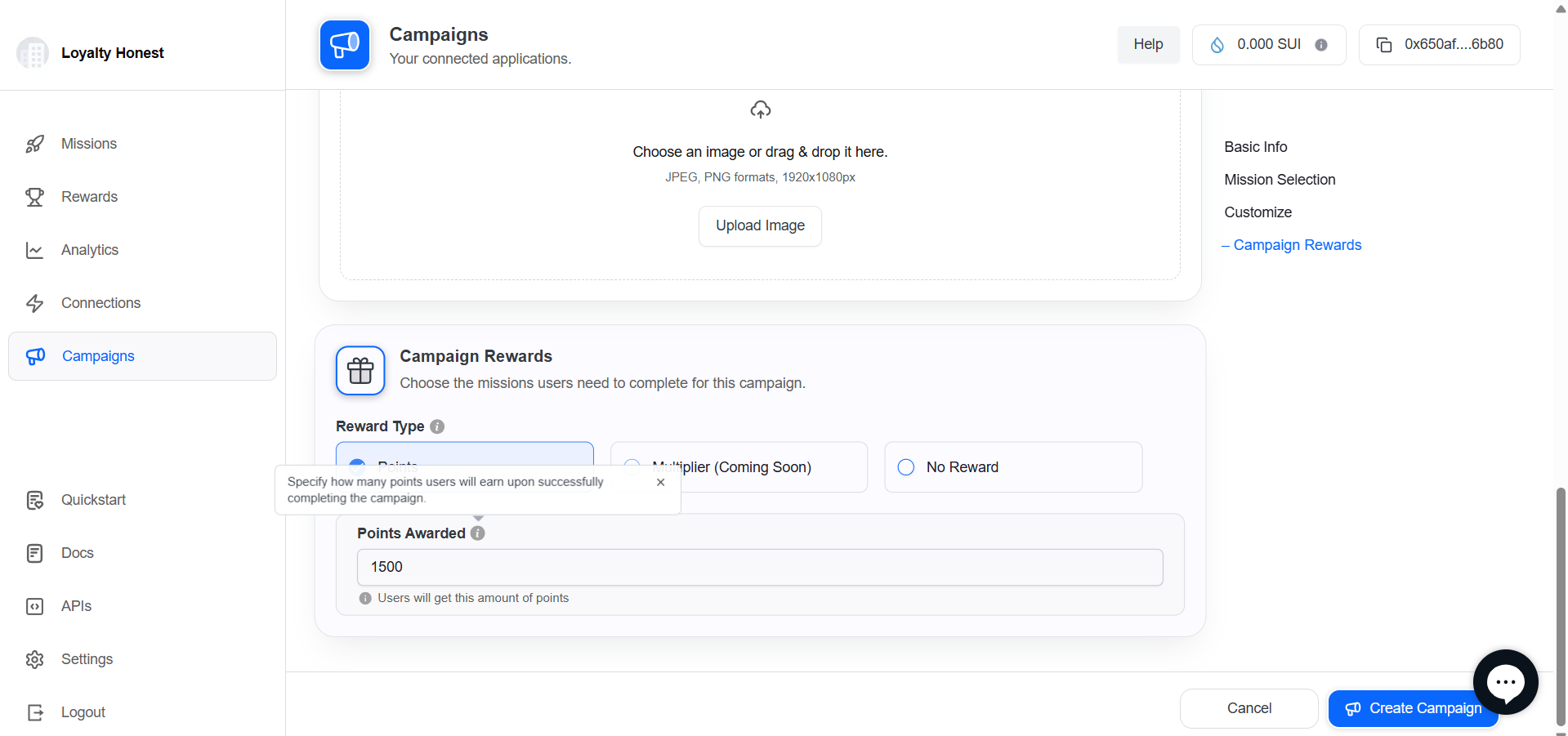Click the Points Awarded info icon

[478, 533]
